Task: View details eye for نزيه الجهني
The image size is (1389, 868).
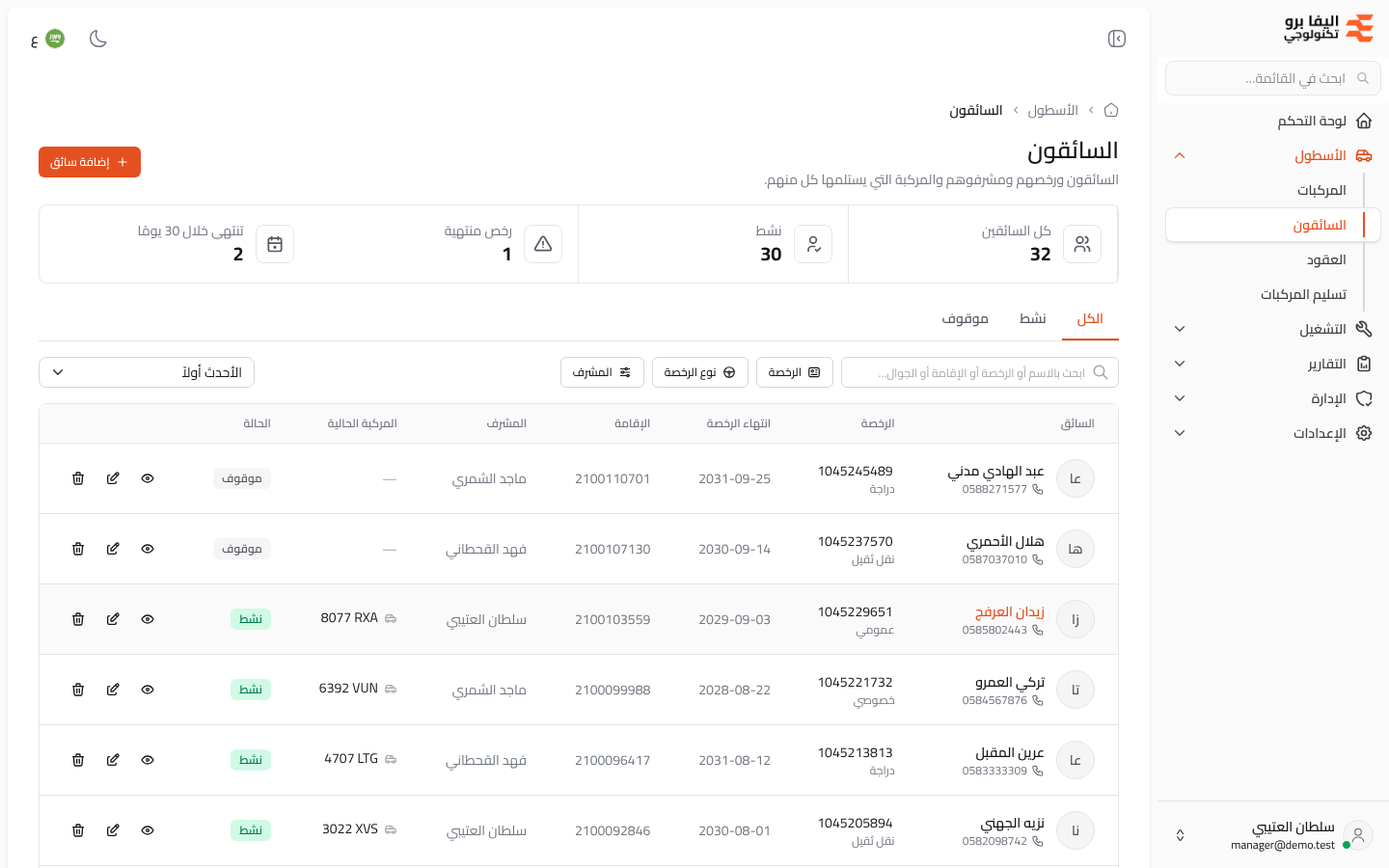Action: 148,830
